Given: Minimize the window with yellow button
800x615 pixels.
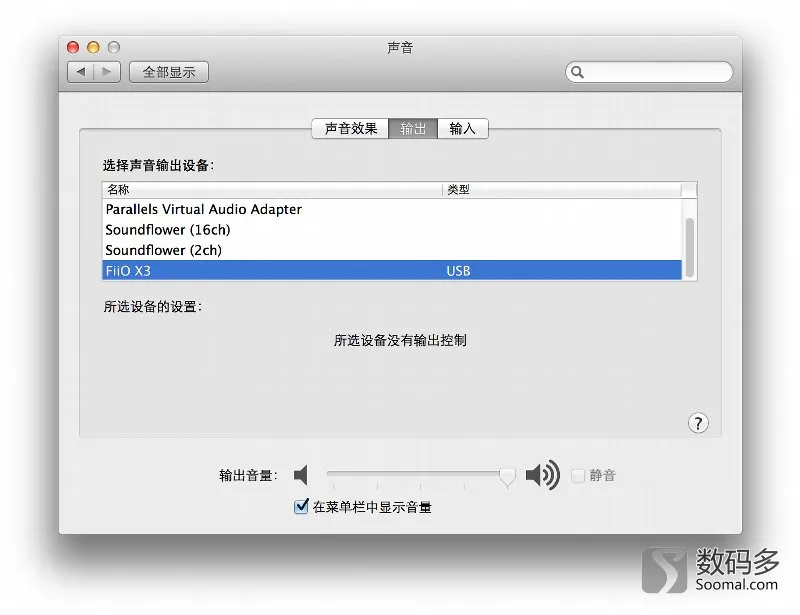Looking at the screenshot, I should click(x=93, y=47).
